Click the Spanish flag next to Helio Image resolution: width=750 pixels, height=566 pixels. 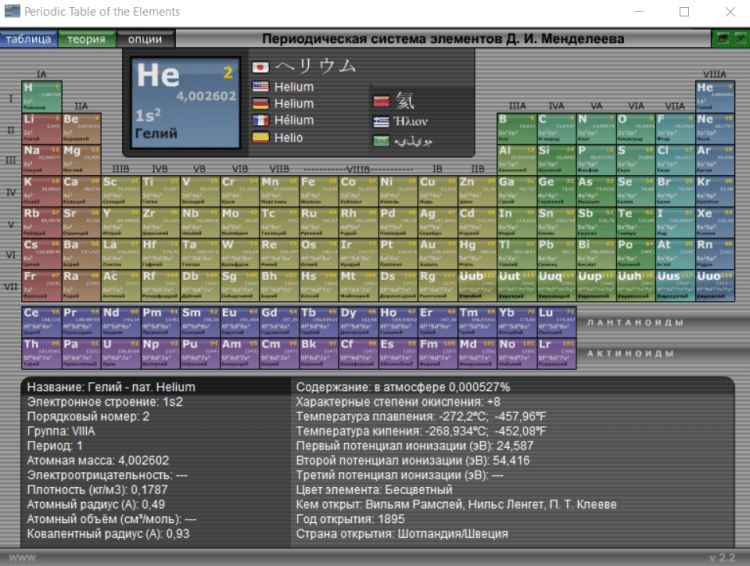260,137
